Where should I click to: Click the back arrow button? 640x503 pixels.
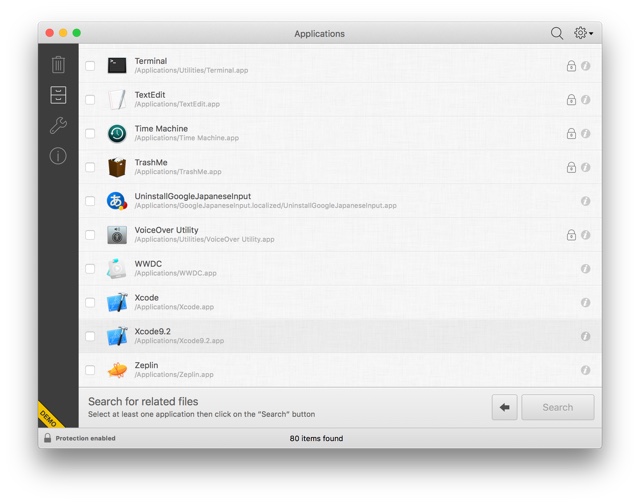[x=504, y=407]
